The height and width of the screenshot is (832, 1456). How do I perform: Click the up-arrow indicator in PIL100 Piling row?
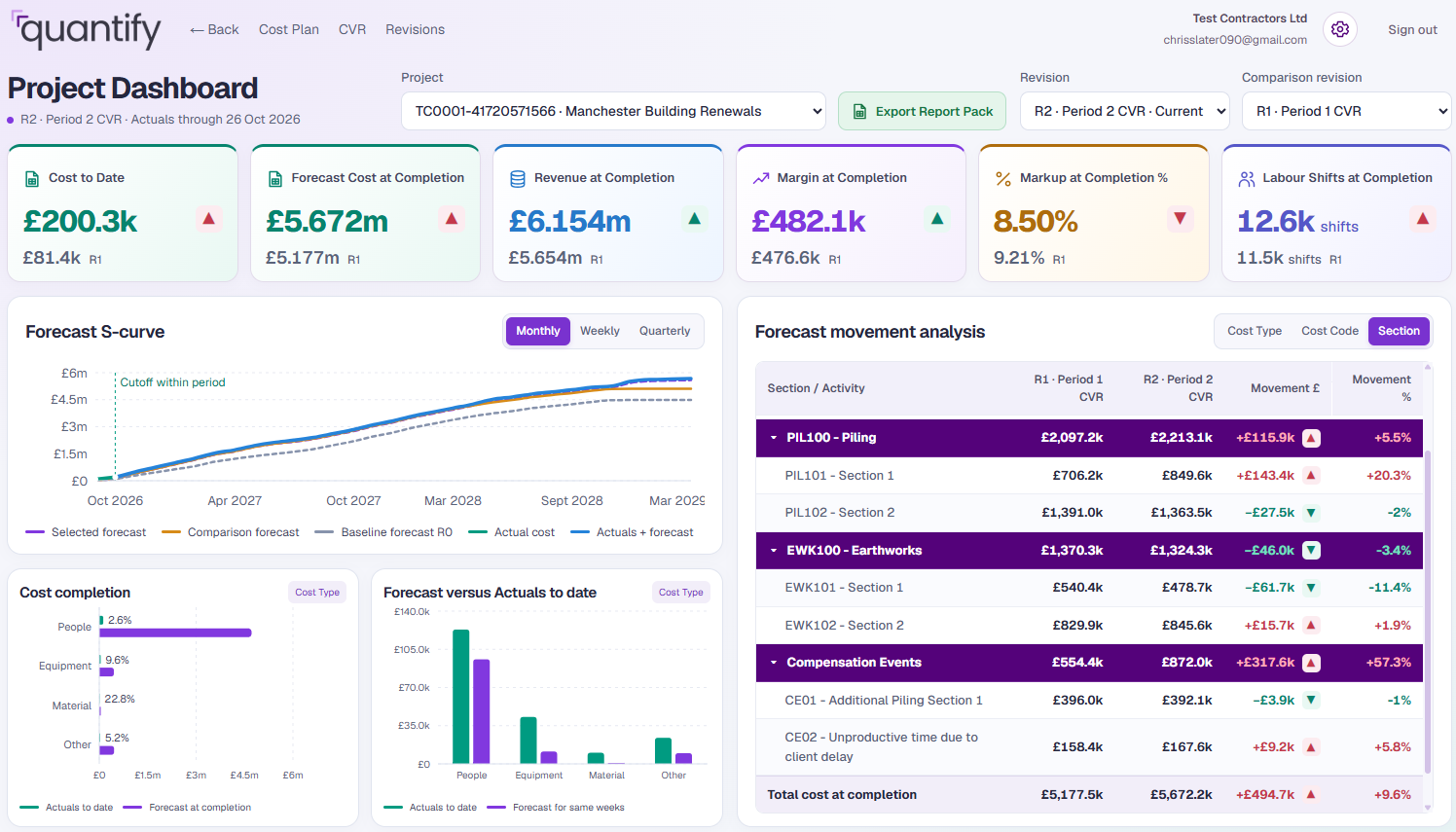(x=1311, y=438)
